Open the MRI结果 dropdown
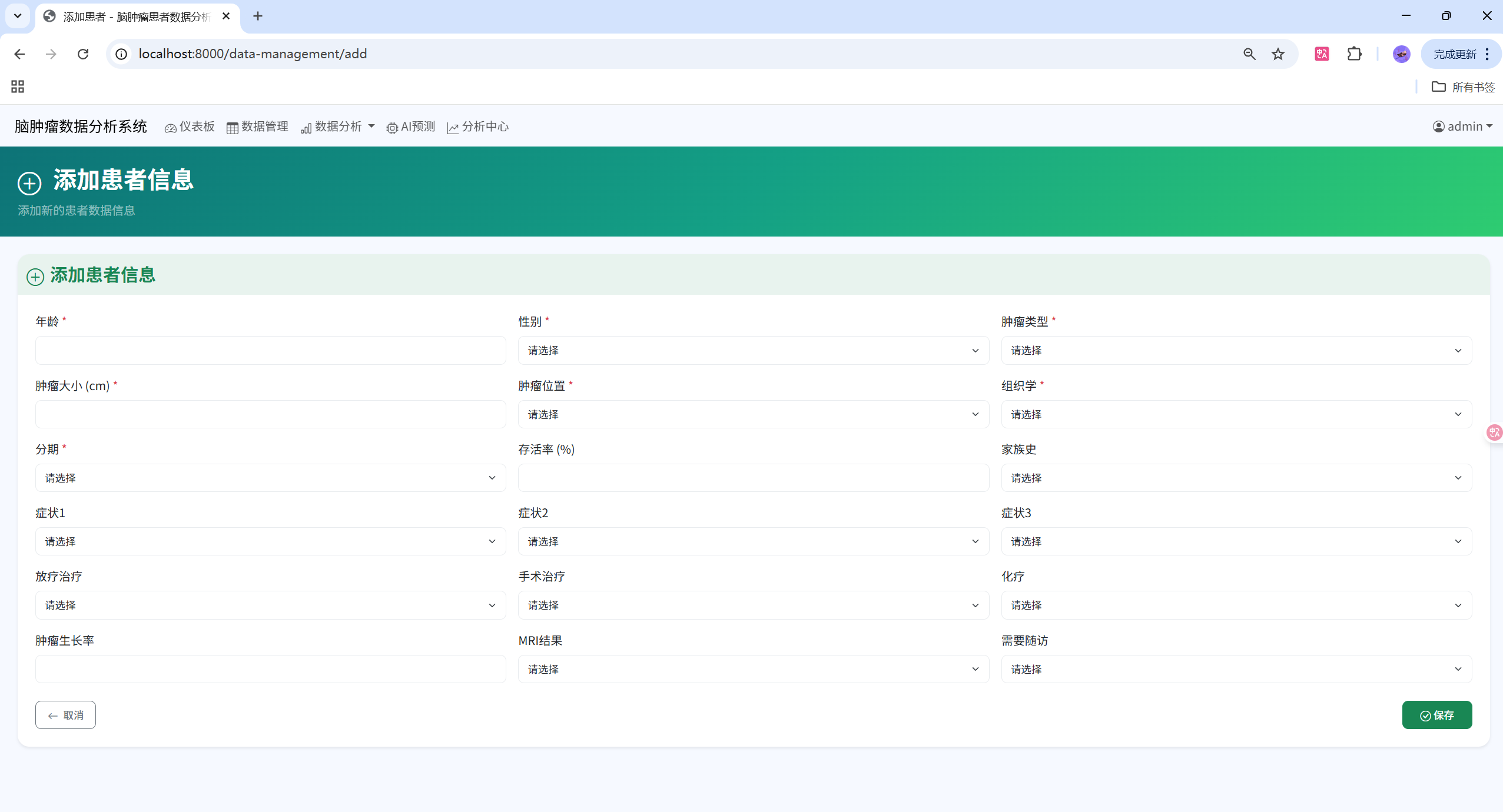The image size is (1503, 812). click(x=754, y=669)
